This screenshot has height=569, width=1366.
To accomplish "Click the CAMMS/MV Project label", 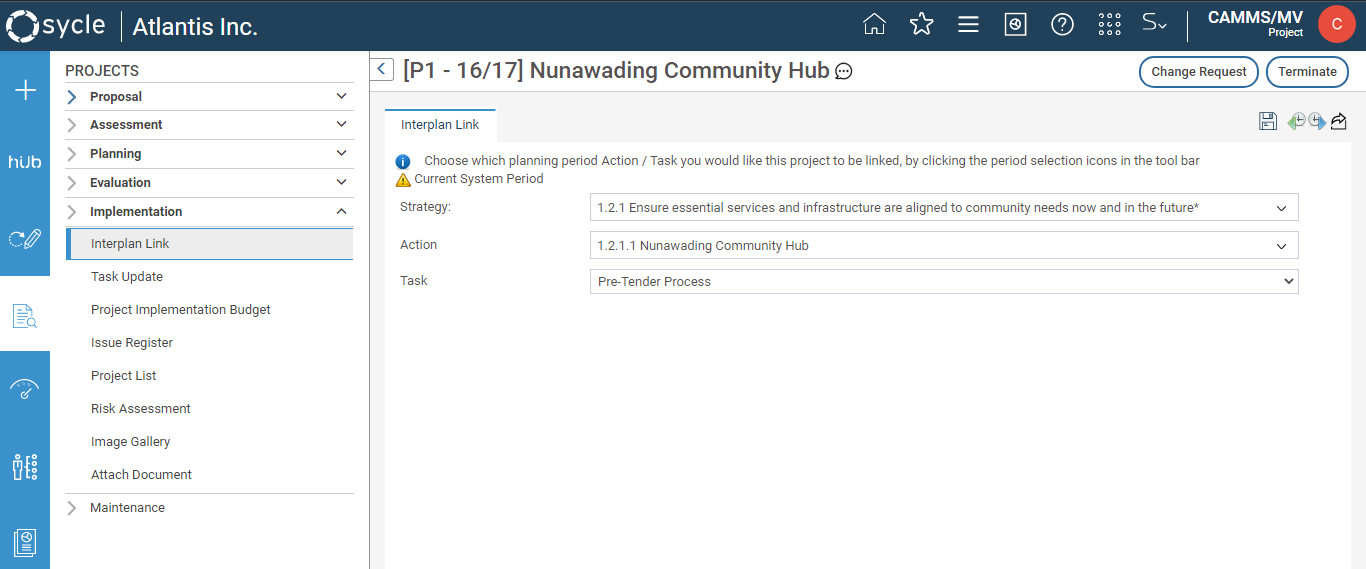I will tap(1255, 23).
